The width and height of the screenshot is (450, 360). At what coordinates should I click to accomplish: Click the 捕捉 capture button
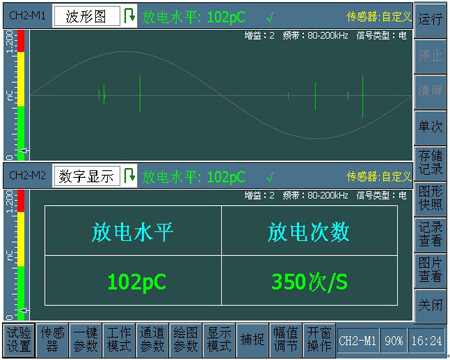coord(252,339)
